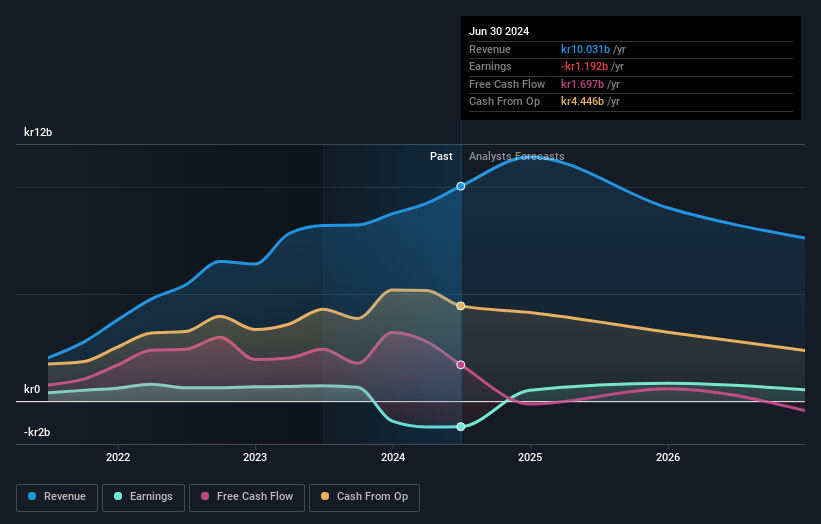Click the Revenue row label in tooltip

click(x=490, y=49)
